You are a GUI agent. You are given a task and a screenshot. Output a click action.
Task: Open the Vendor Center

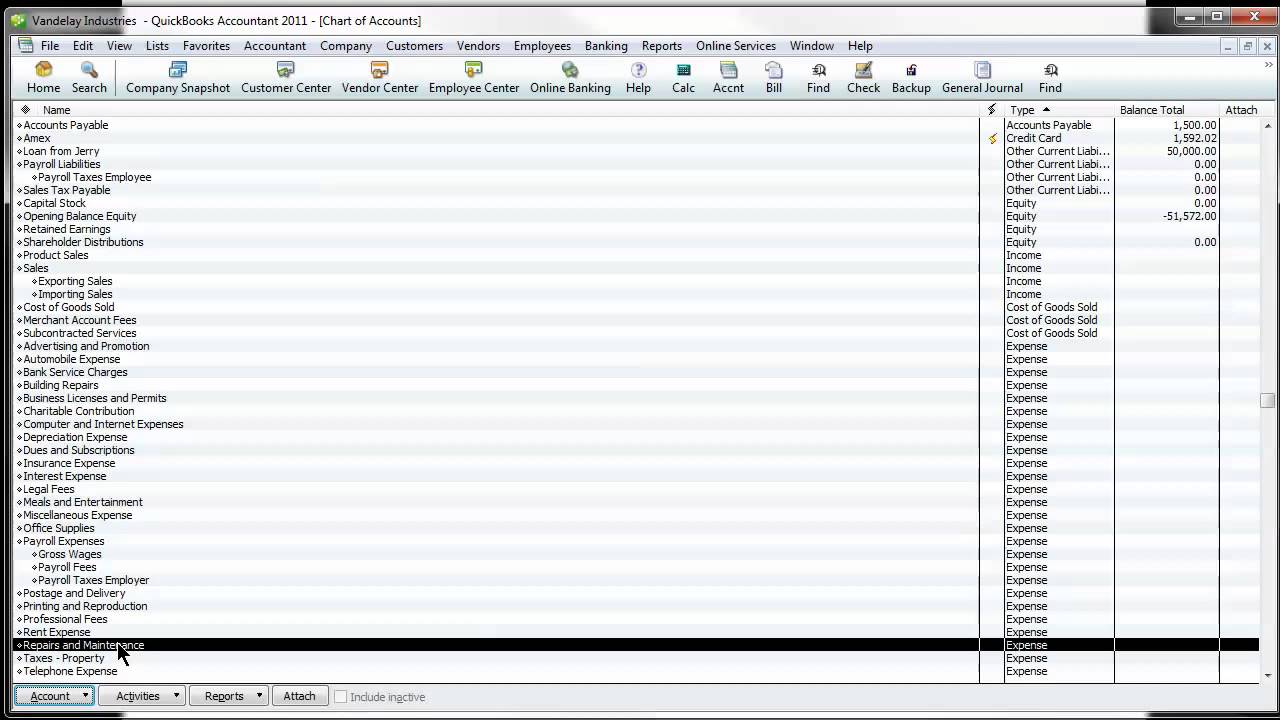[x=380, y=78]
